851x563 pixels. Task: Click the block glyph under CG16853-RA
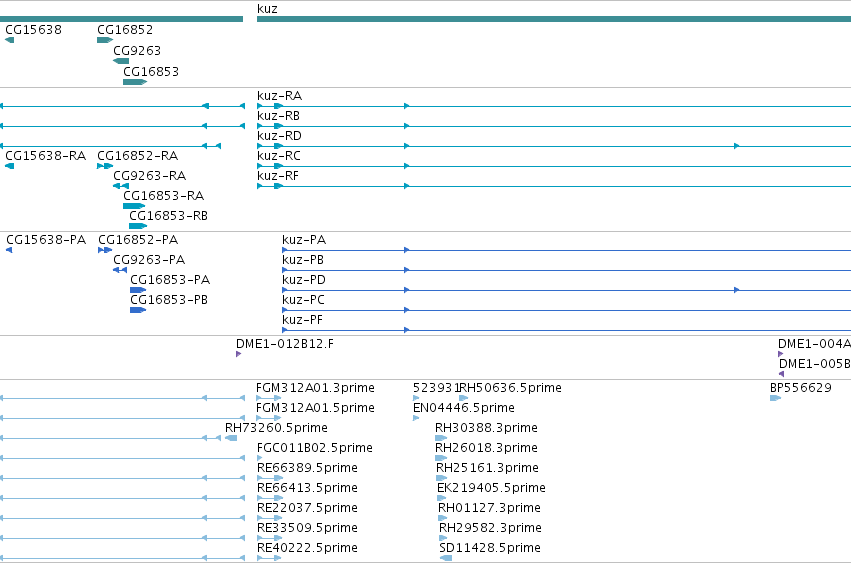point(134,206)
